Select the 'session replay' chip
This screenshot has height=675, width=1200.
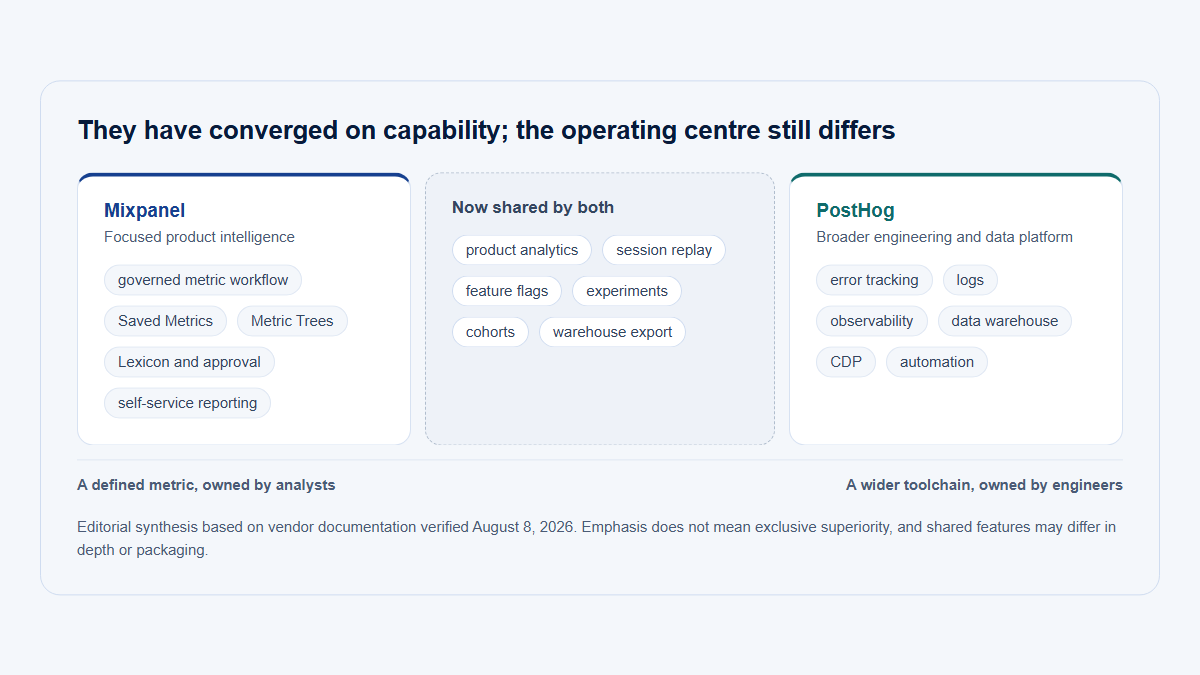pos(664,250)
